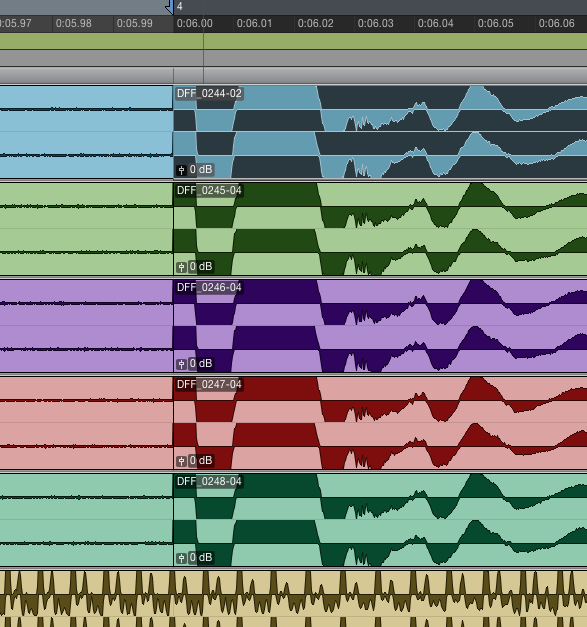The width and height of the screenshot is (587, 627).
Task: Click the clip gain icon on DFF_0248-04
Action: [182, 558]
